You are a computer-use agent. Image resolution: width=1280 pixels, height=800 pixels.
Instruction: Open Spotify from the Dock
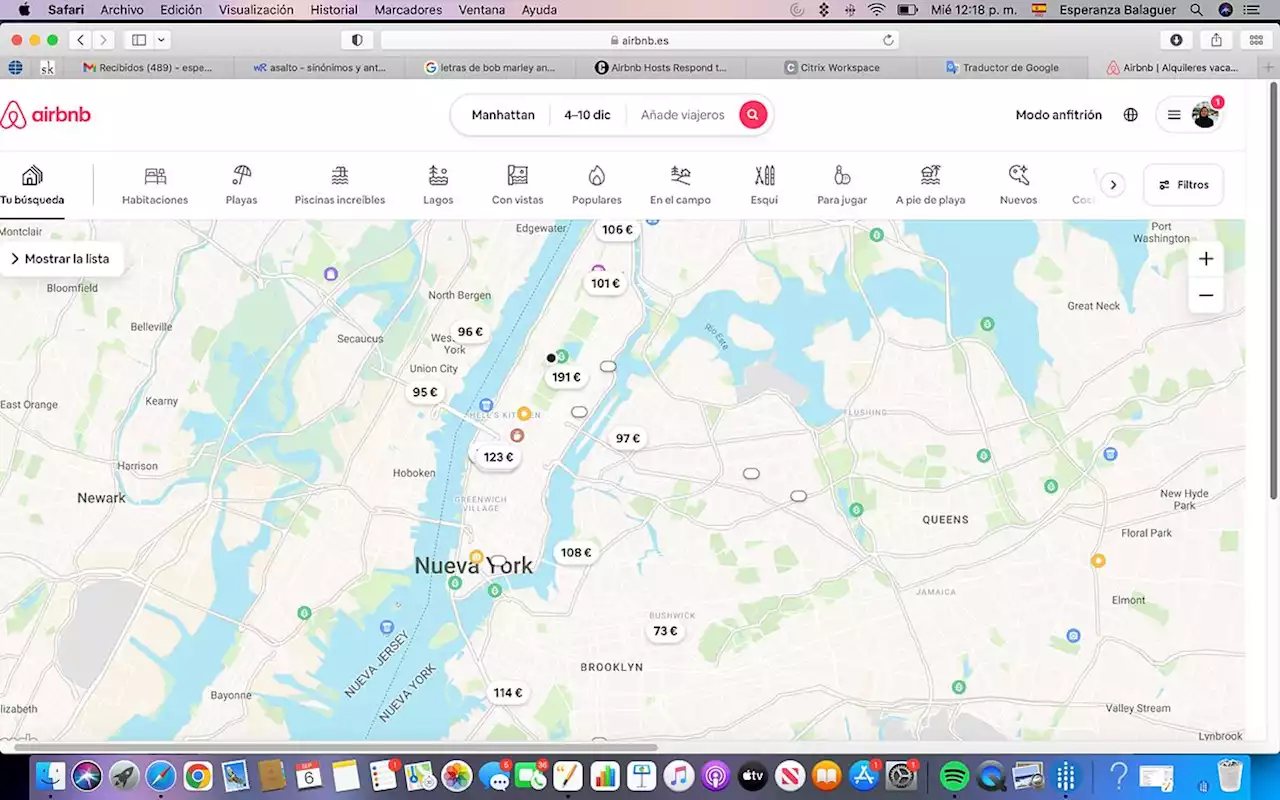(x=954, y=775)
